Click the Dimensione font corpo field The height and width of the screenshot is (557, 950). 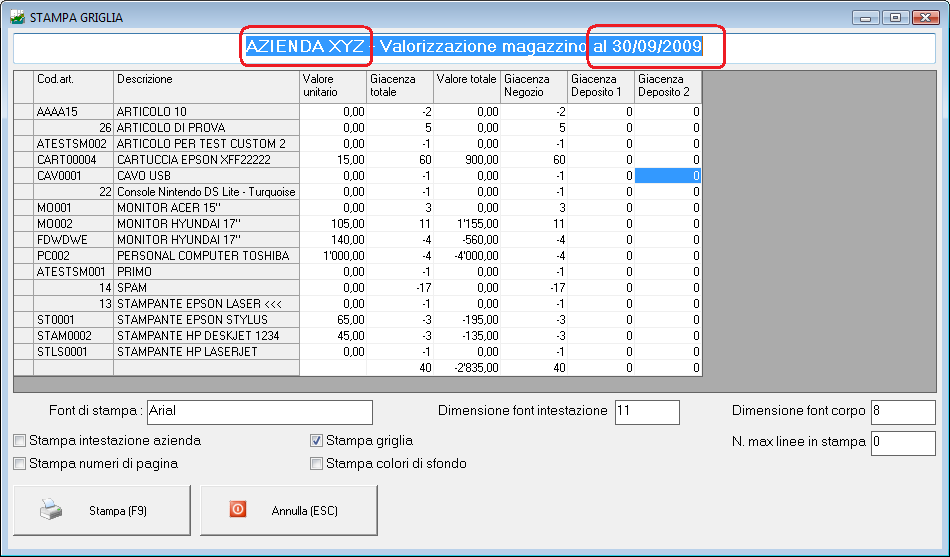click(x=903, y=412)
